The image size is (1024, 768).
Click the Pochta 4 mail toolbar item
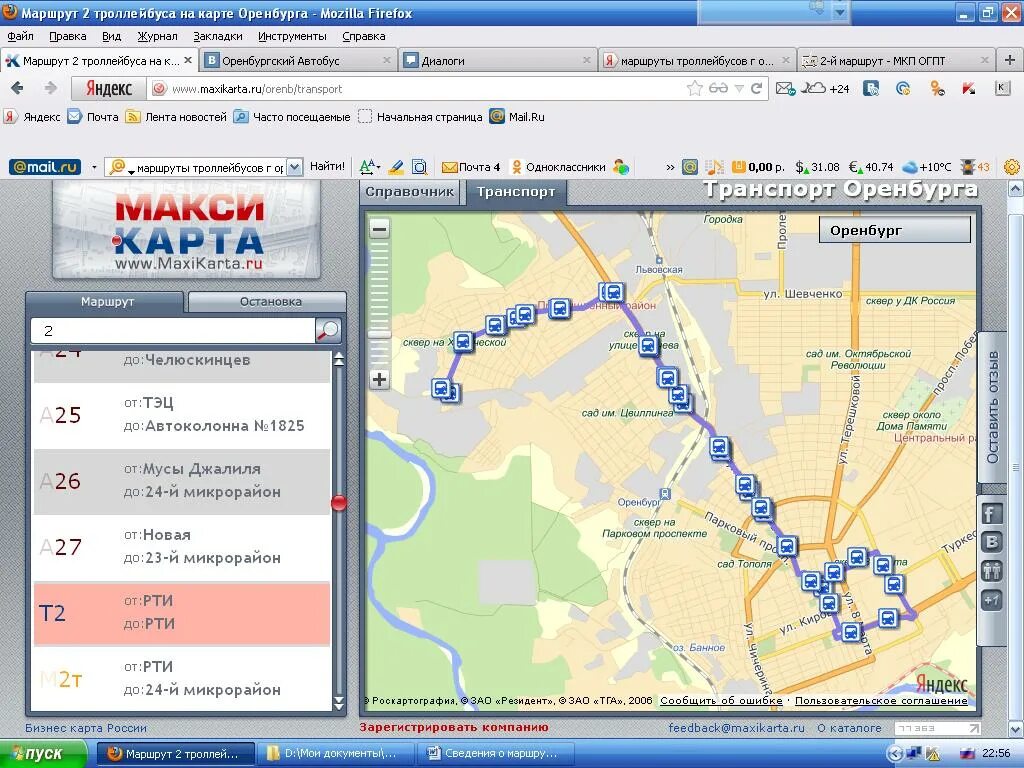471,167
